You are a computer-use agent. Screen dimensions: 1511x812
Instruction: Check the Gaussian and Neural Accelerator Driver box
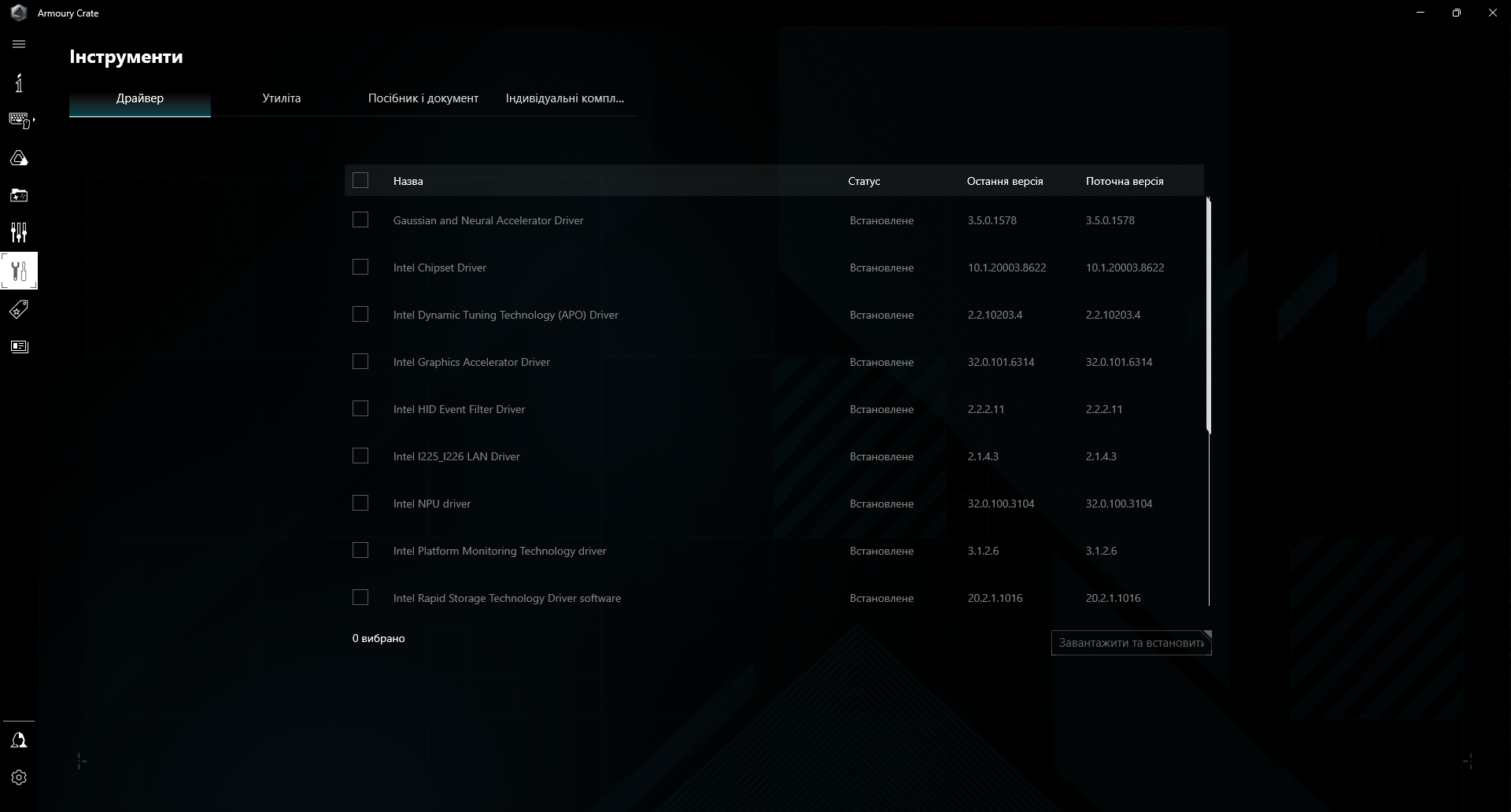click(360, 220)
